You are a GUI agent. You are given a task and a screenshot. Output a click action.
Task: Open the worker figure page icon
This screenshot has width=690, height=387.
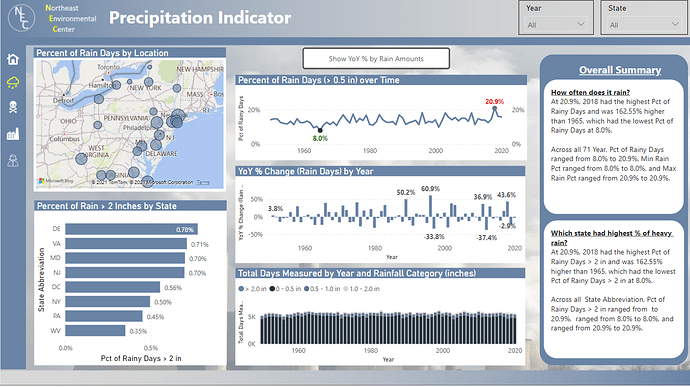coord(13,160)
